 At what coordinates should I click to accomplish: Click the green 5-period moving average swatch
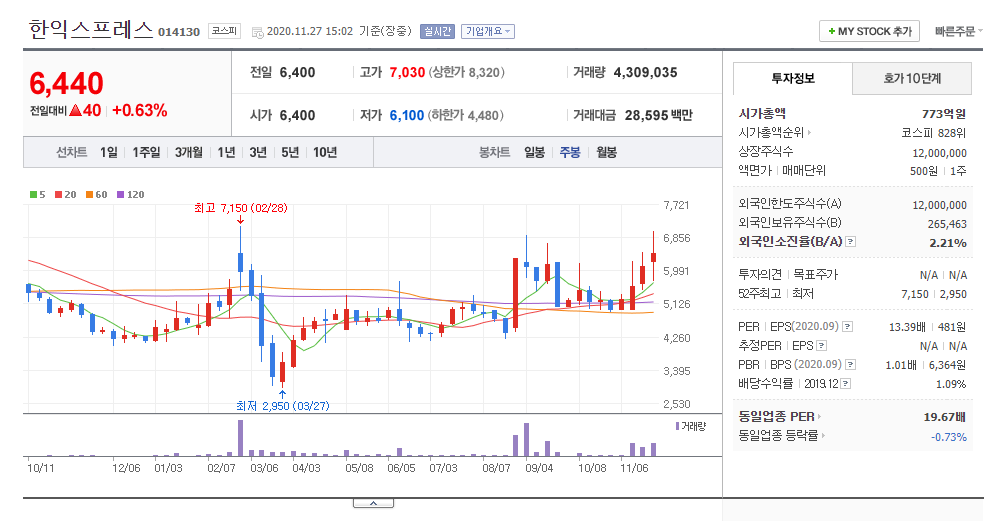coord(33,195)
